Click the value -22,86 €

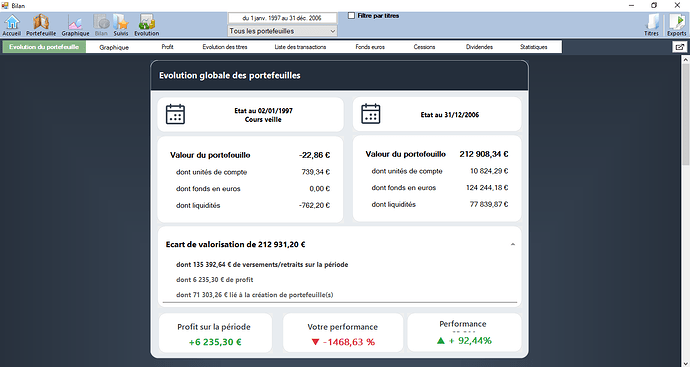click(314, 155)
